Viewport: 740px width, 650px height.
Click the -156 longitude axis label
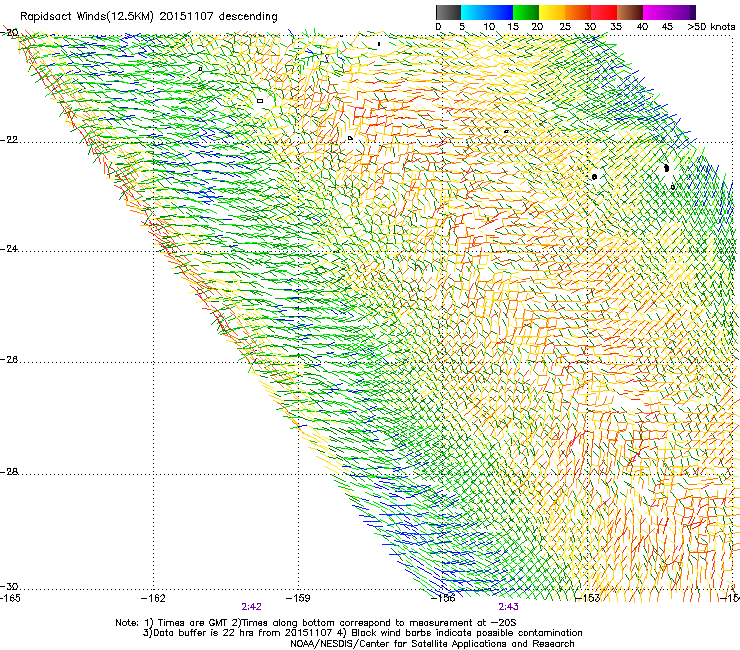(x=443, y=599)
